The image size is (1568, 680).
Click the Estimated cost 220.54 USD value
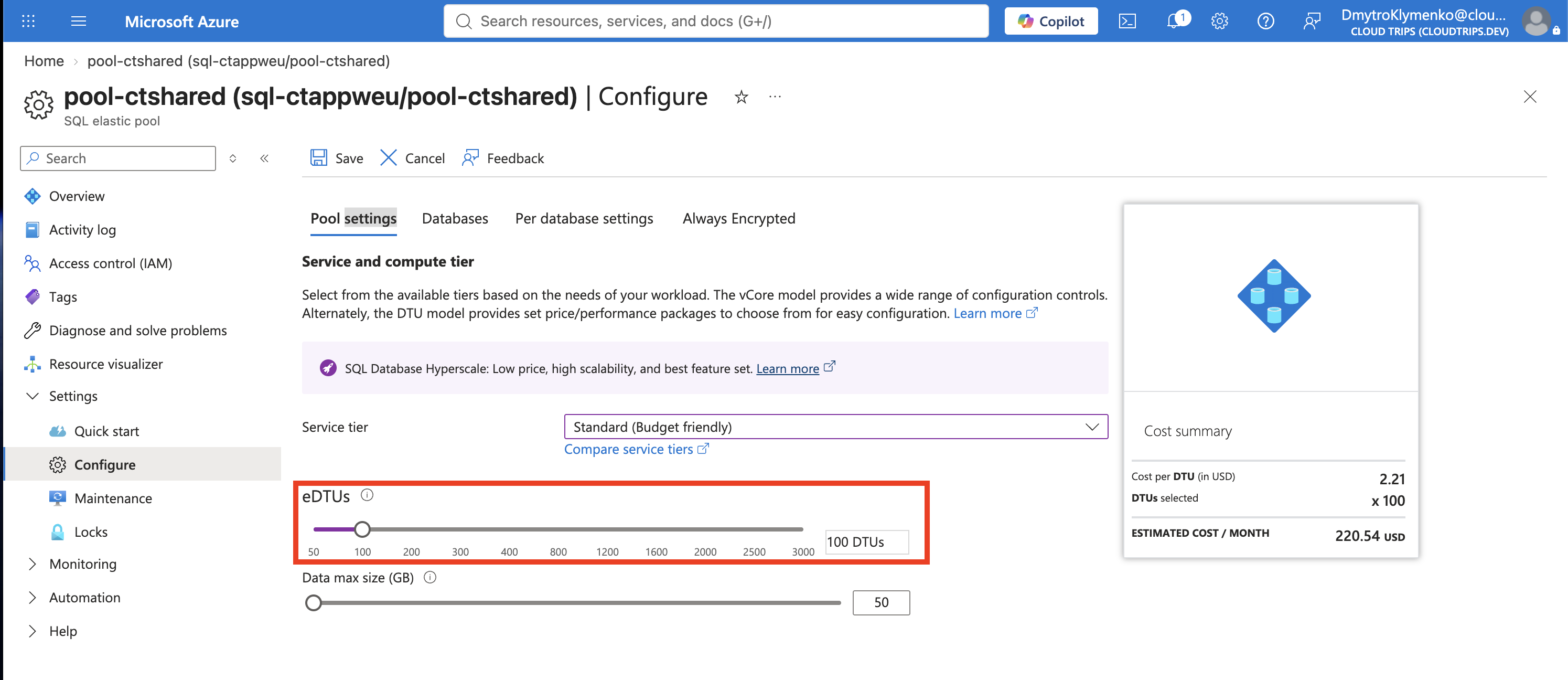1370,535
